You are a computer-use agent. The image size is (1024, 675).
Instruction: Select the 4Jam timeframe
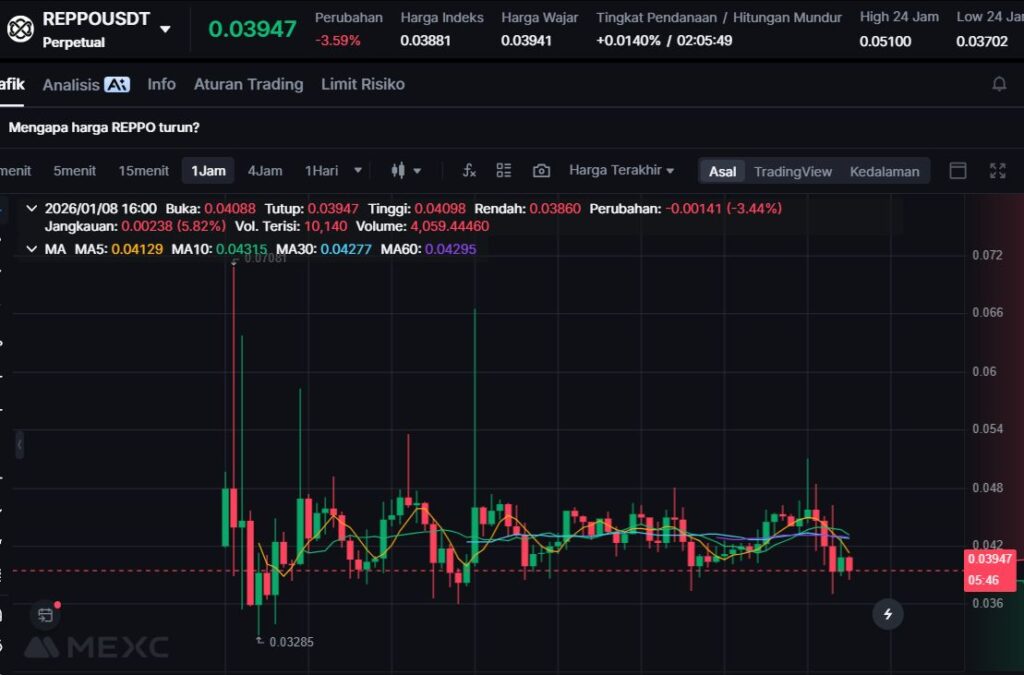(x=265, y=171)
